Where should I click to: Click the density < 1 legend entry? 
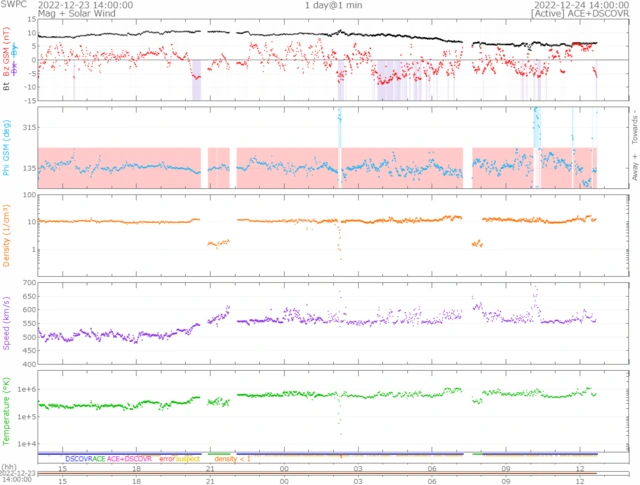232,457
